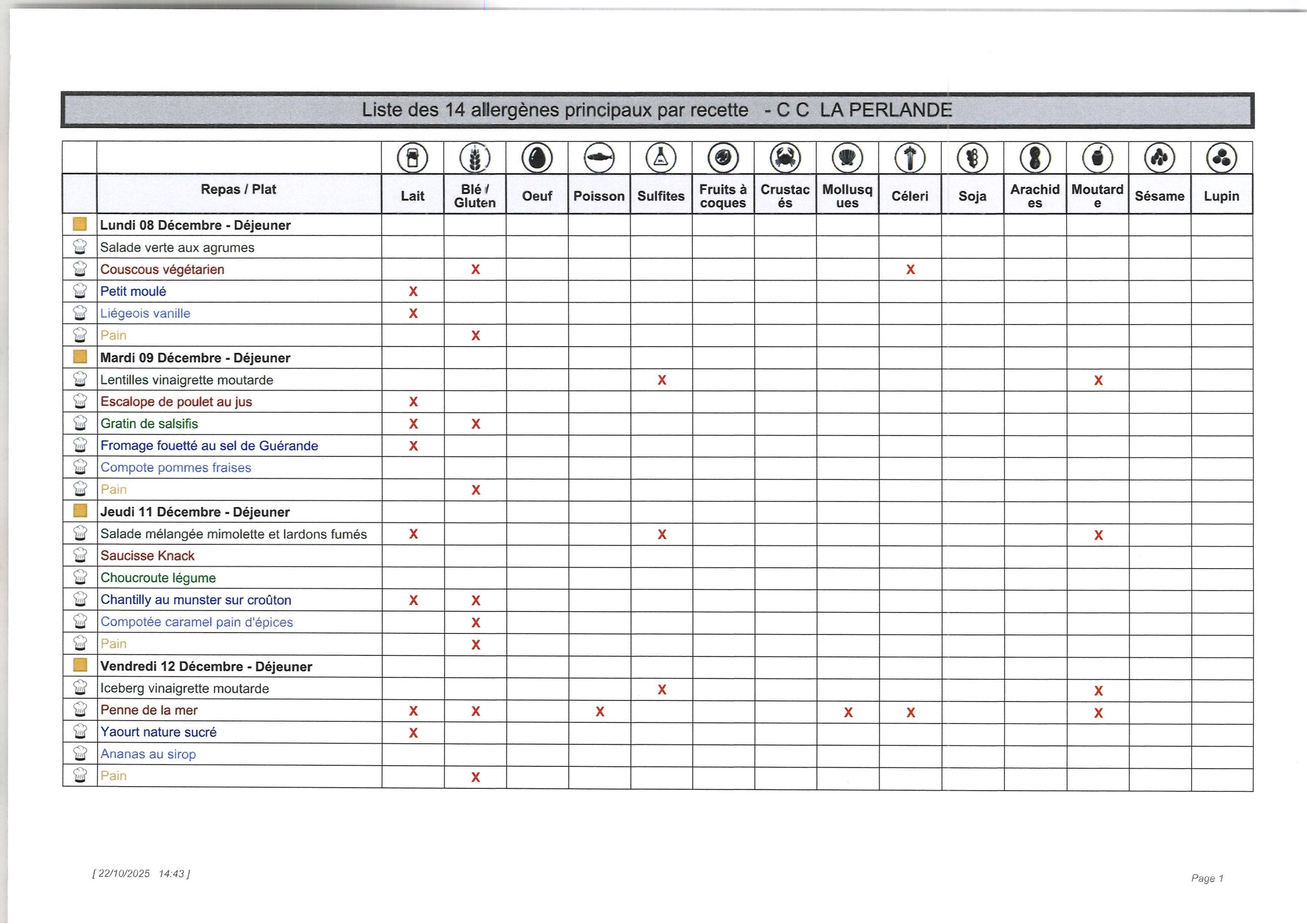Viewport: 1307px width, 924px height.
Task: Click the milk allergen icon
Action: [x=412, y=158]
